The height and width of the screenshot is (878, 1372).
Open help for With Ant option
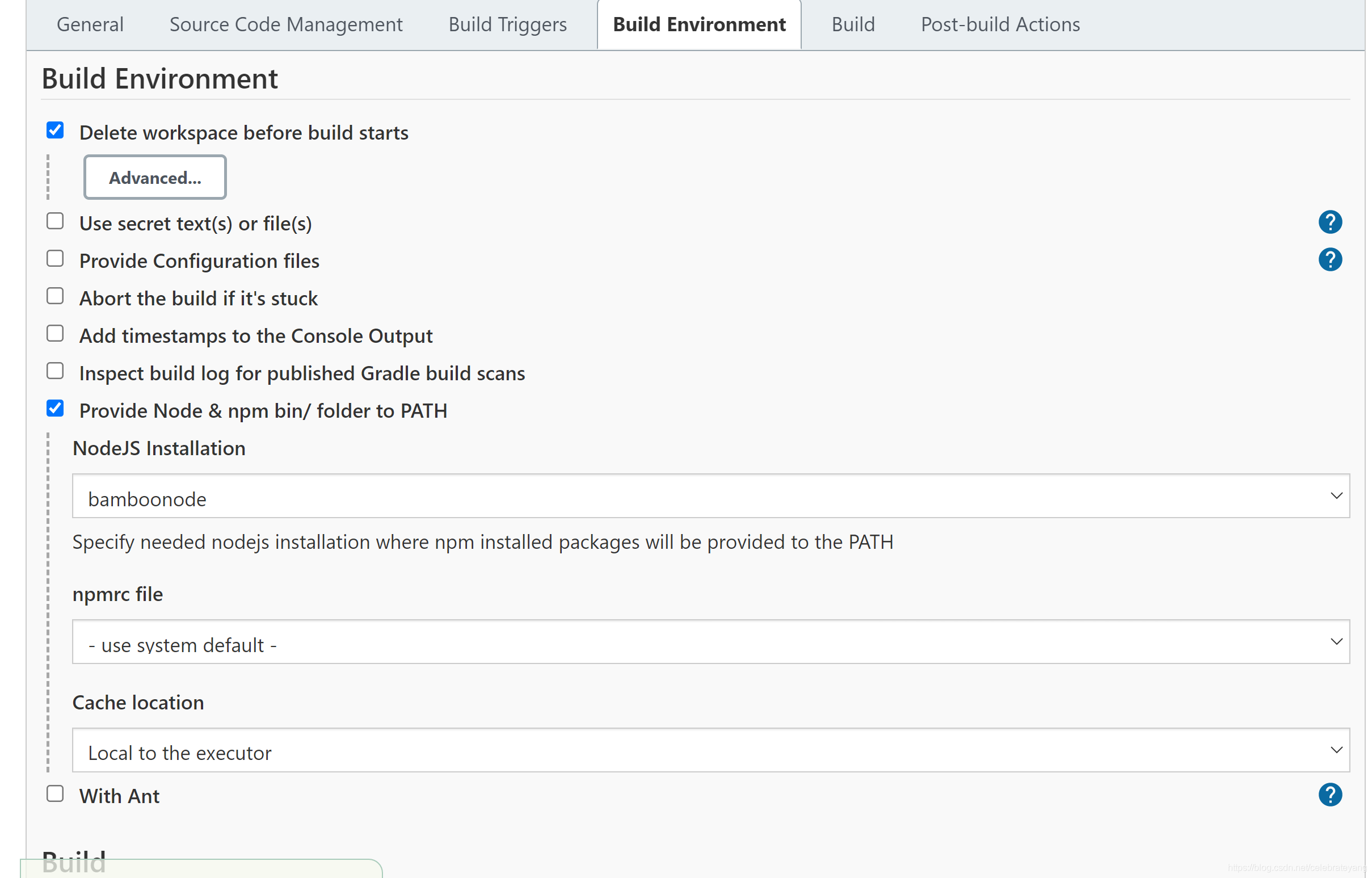pyautogui.click(x=1331, y=794)
